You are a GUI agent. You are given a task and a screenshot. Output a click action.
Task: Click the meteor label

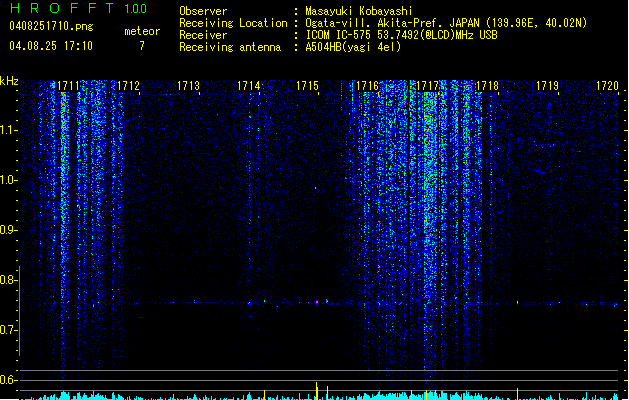(x=142, y=31)
